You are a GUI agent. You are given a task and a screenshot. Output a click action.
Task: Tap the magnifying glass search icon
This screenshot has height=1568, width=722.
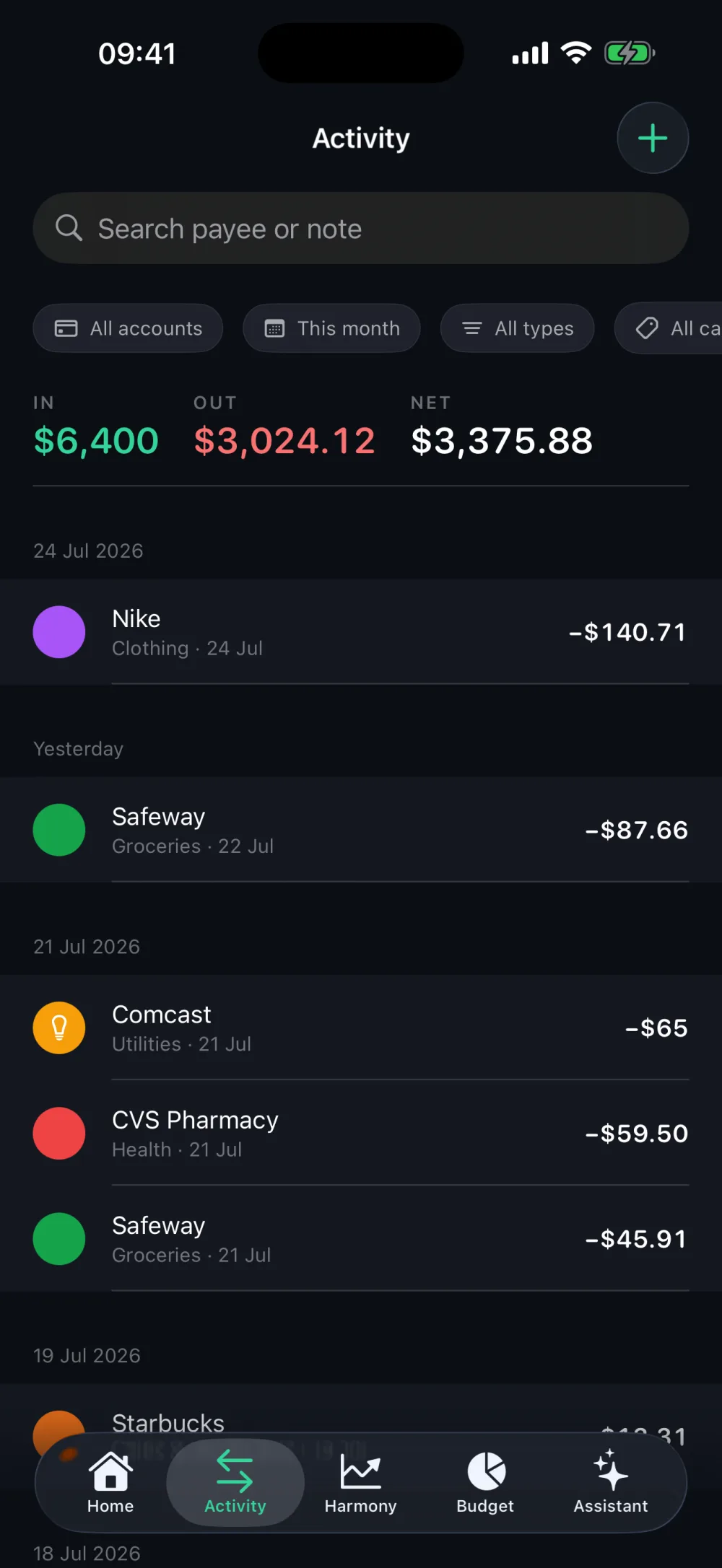pos(69,228)
